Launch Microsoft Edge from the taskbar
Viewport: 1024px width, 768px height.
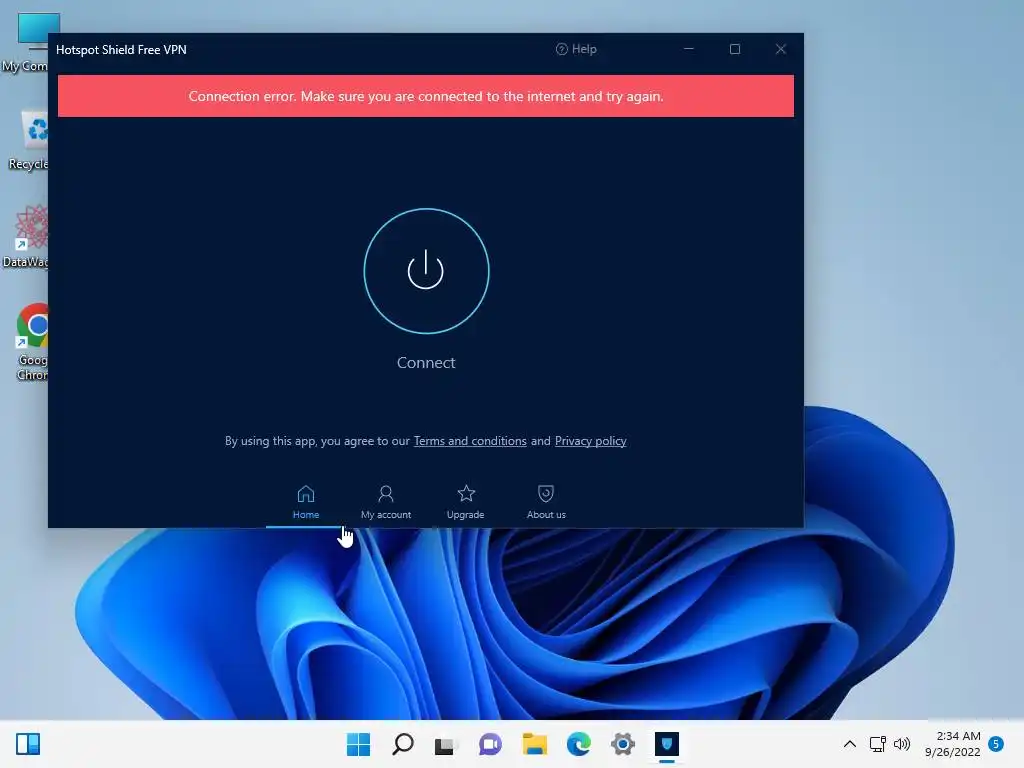click(x=579, y=744)
